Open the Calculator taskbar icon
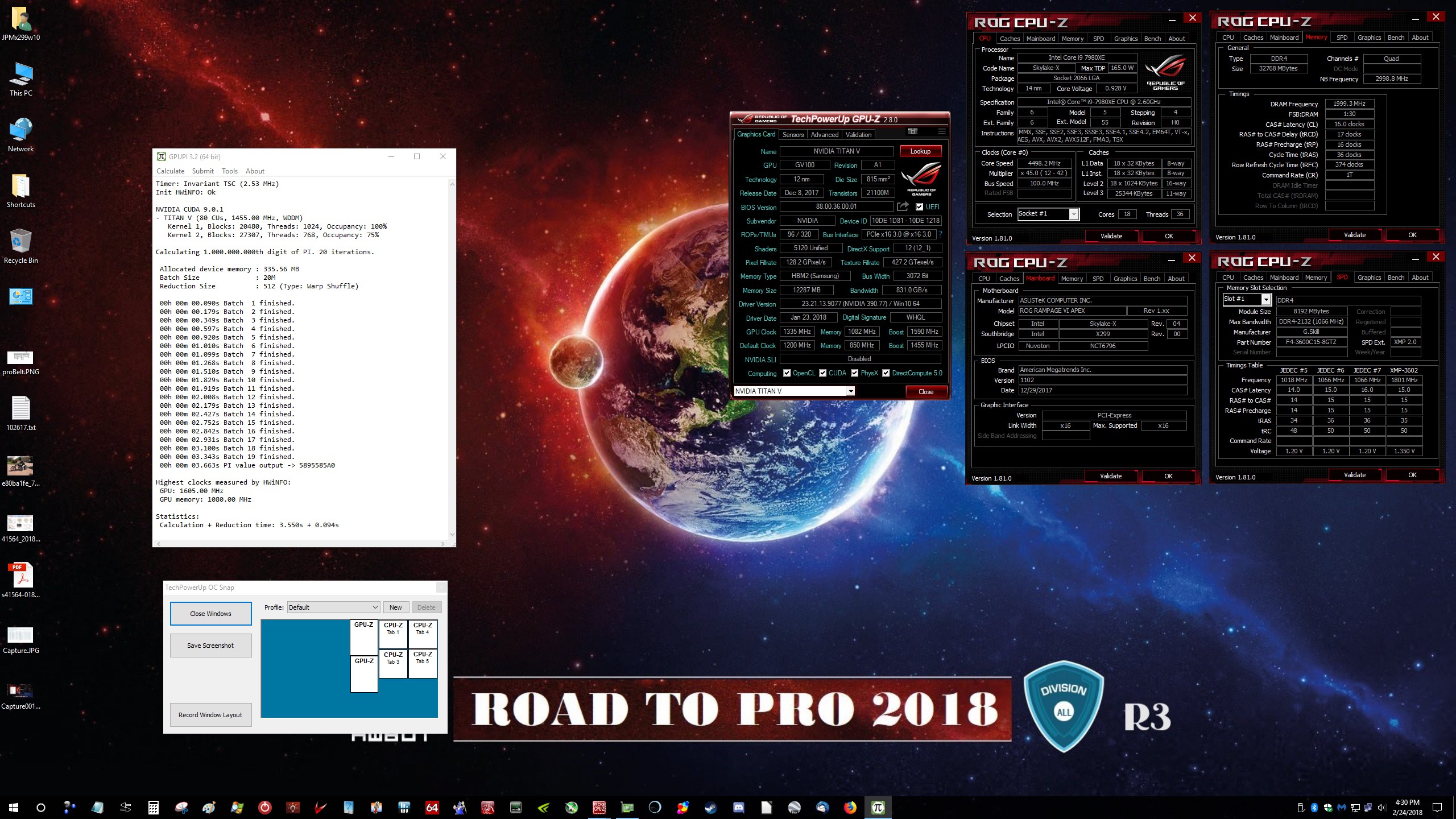This screenshot has height=819, width=1456. 154,807
